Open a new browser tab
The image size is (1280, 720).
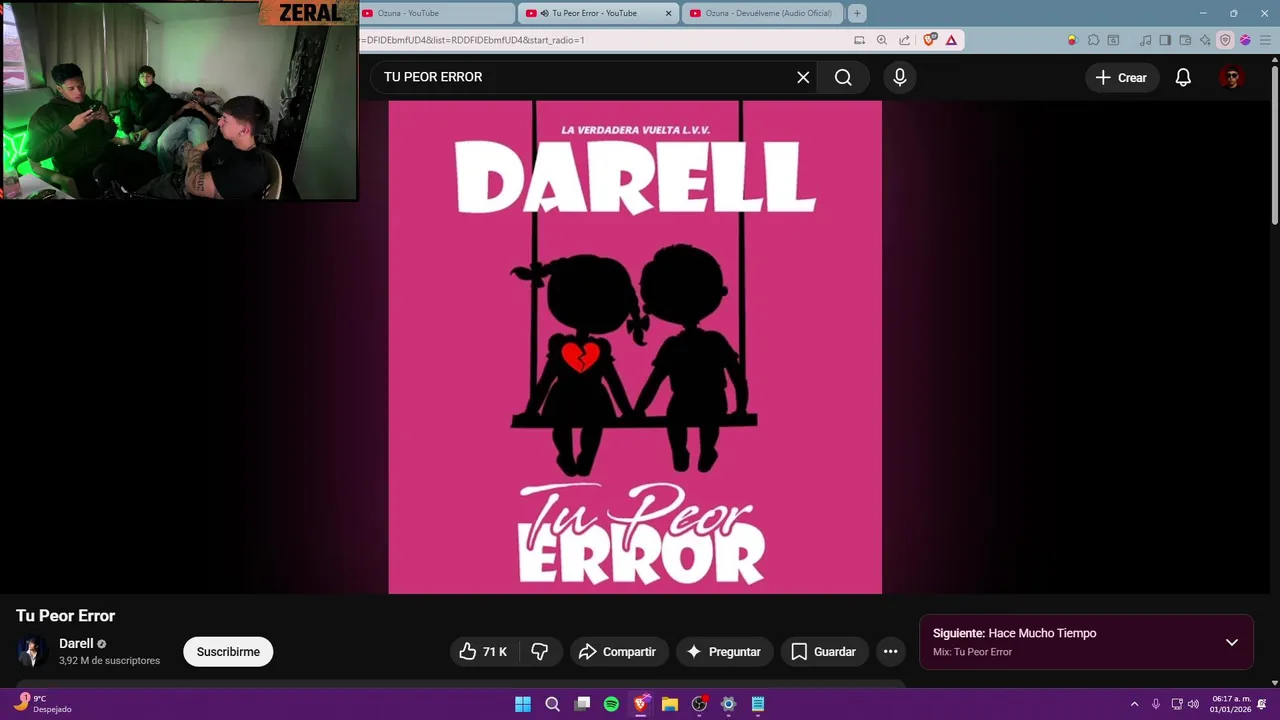(x=857, y=13)
